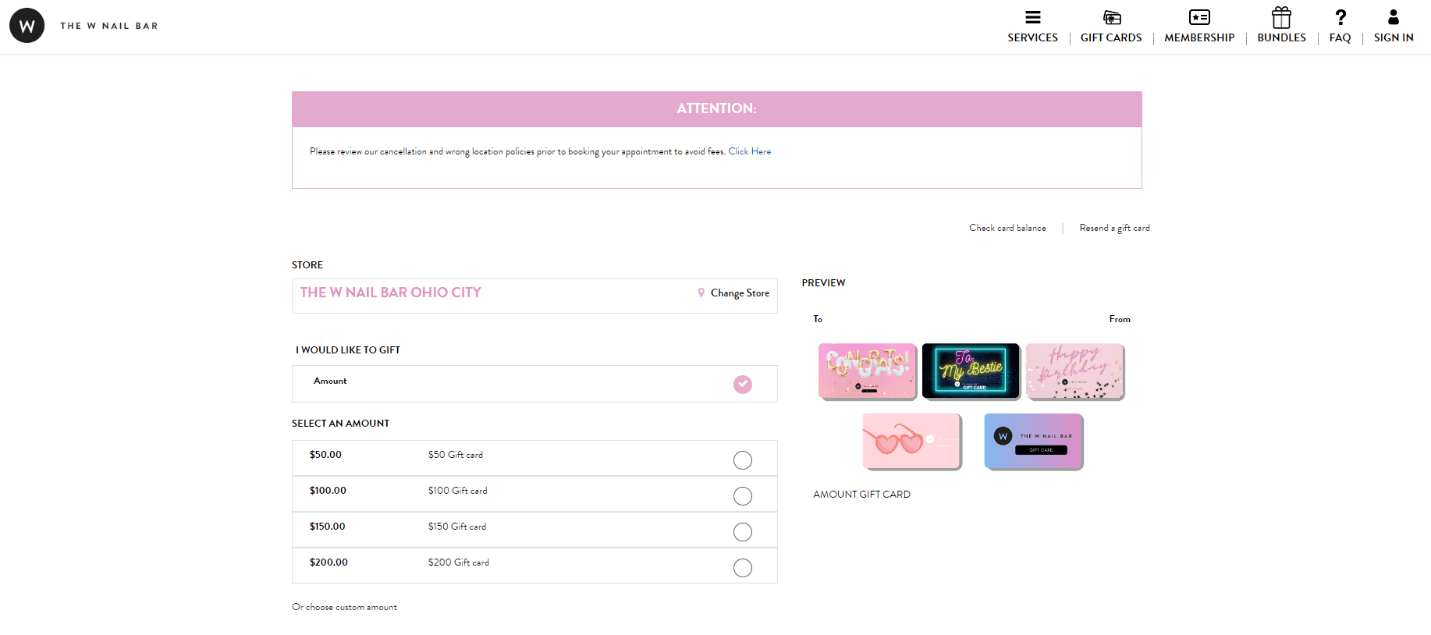Click the Gift Cards icon
The height and width of the screenshot is (635, 1431).
1110,17
